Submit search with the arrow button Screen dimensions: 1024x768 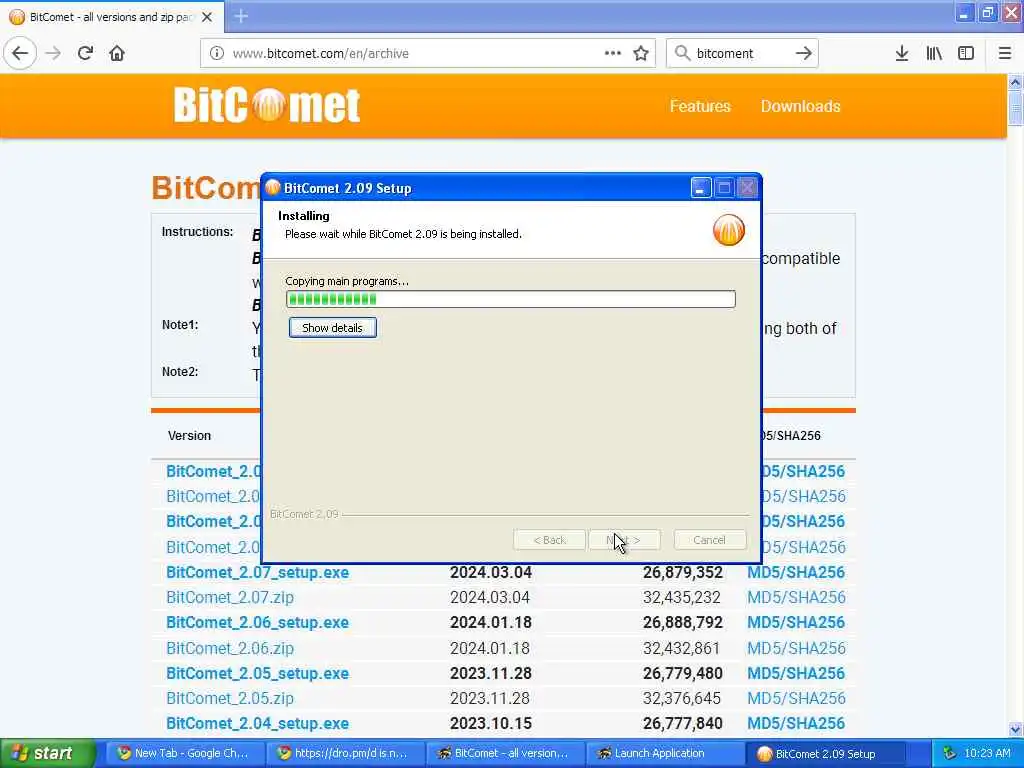804,54
